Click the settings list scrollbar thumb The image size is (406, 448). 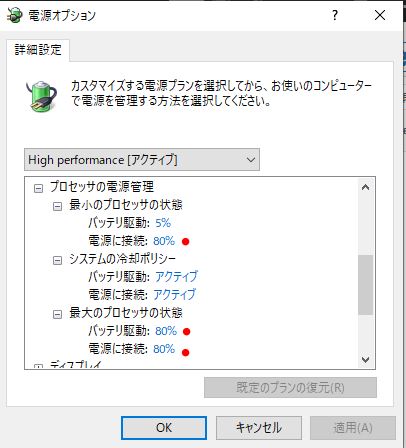(x=365, y=285)
